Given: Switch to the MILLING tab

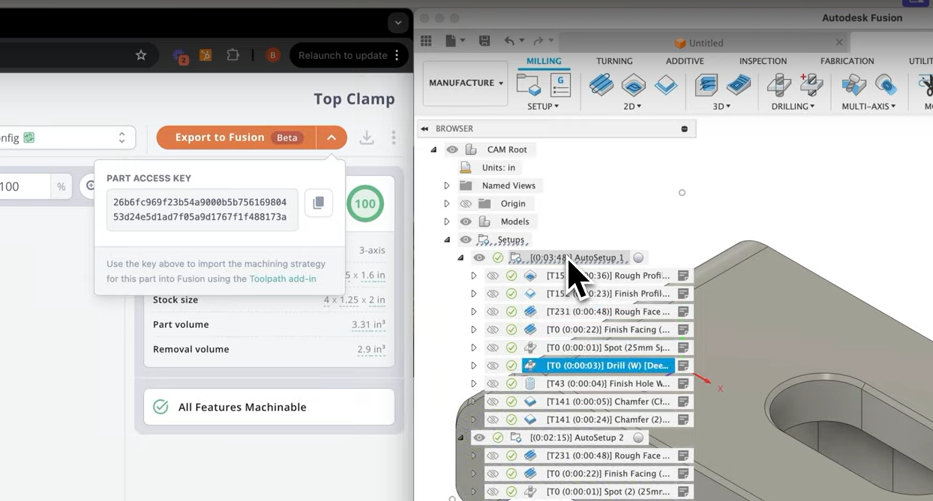Looking at the screenshot, I should (544, 61).
